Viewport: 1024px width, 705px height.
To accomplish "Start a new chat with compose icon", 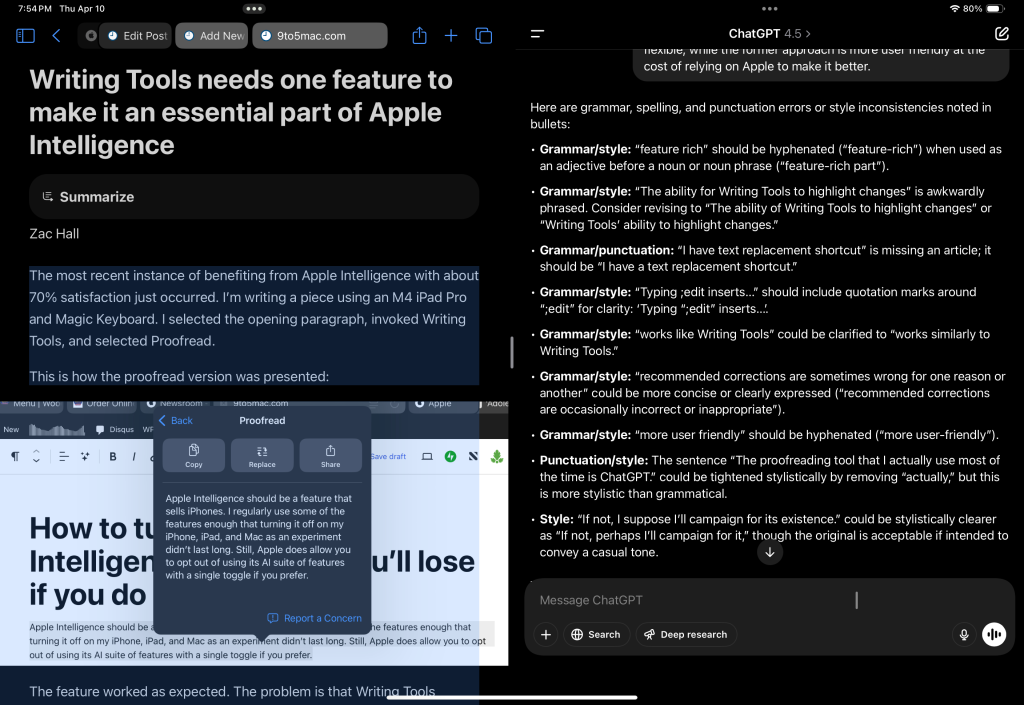I will [x=1002, y=34].
